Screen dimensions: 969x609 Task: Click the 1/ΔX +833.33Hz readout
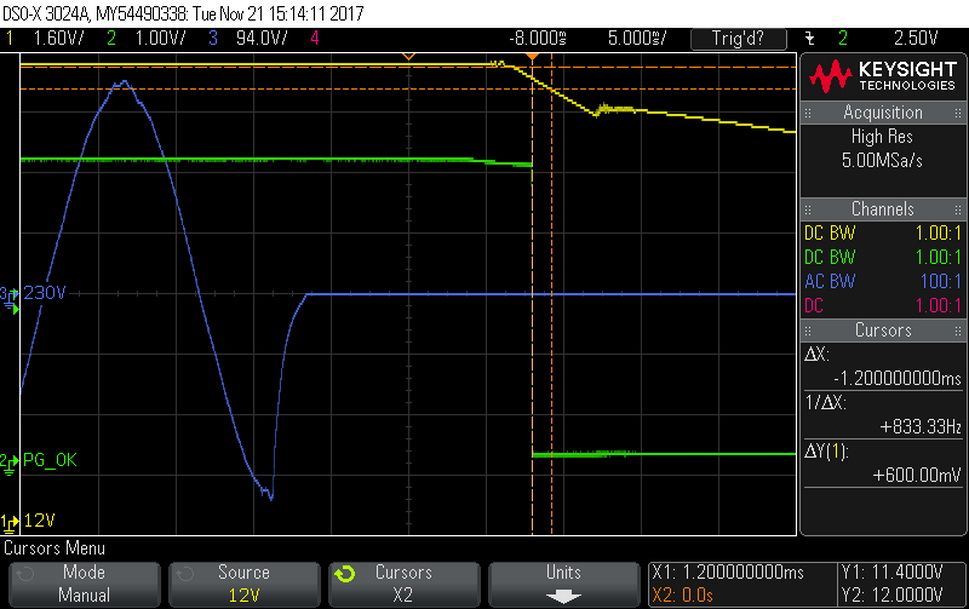click(x=882, y=415)
